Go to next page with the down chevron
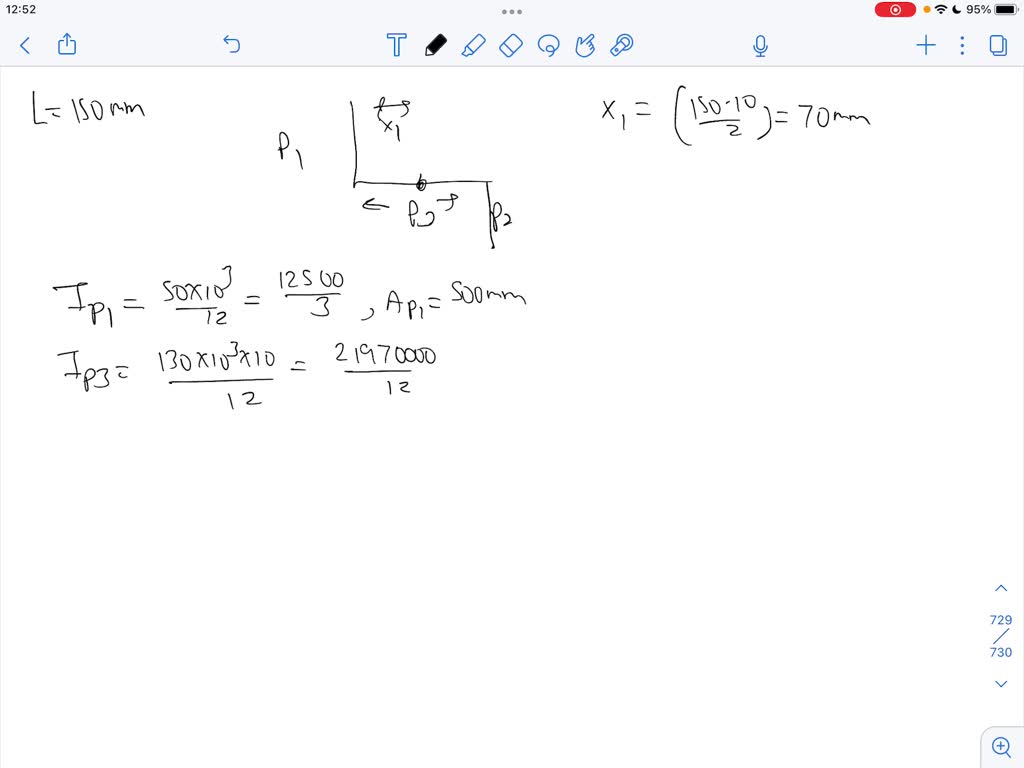This screenshot has height=768, width=1024. tap(1001, 683)
